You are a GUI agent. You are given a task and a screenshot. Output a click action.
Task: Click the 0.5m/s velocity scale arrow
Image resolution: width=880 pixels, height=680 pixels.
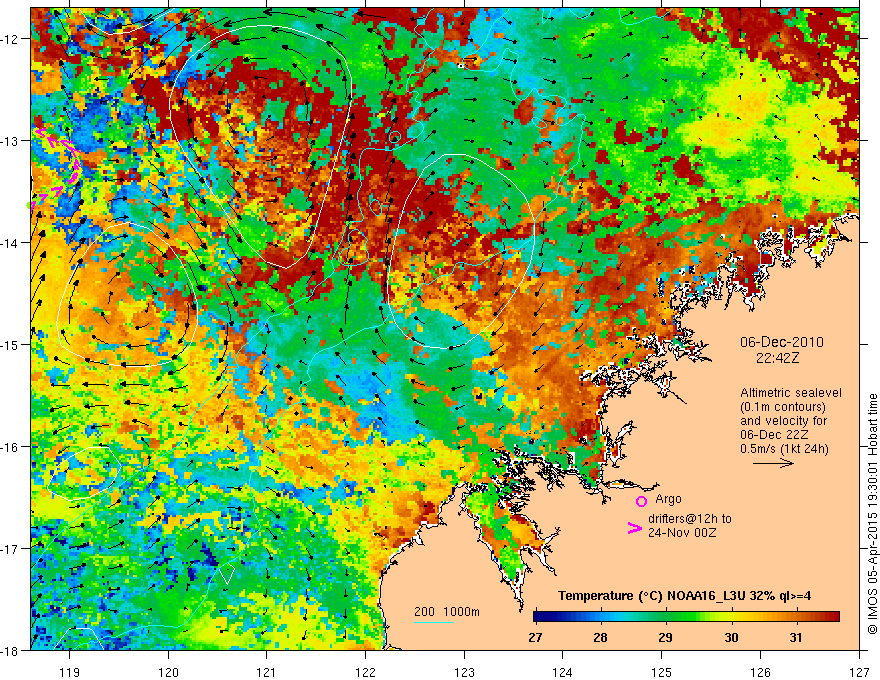(x=773, y=463)
